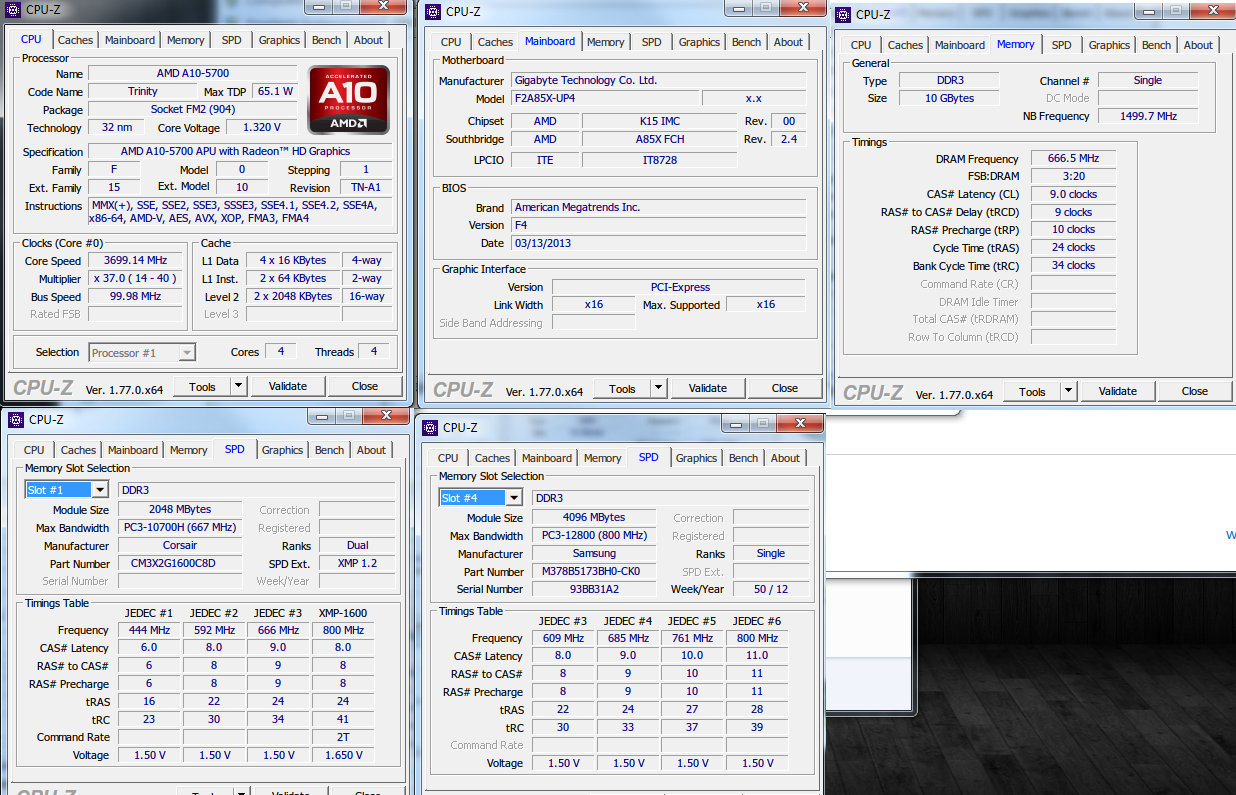The height and width of the screenshot is (795, 1236).
Task: Open CPU tab in Slot #4 SPD window
Action: (x=448, y=458)
